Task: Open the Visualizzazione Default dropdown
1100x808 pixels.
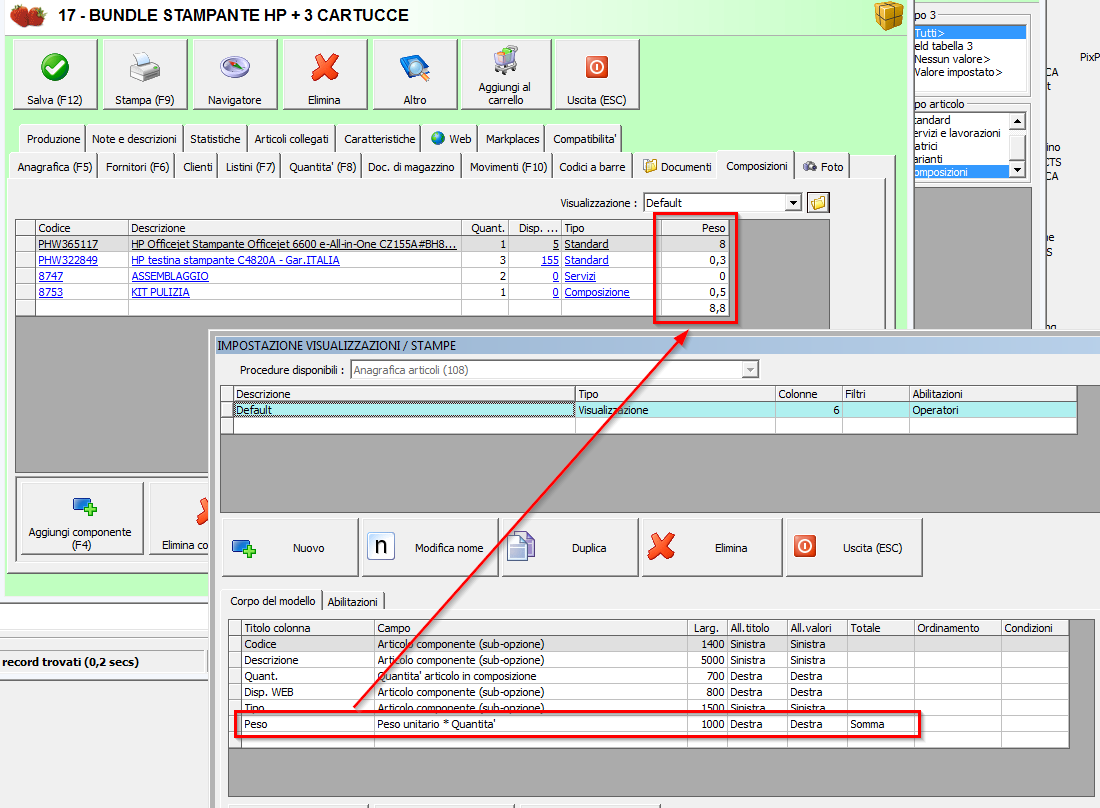Action: 793,203
